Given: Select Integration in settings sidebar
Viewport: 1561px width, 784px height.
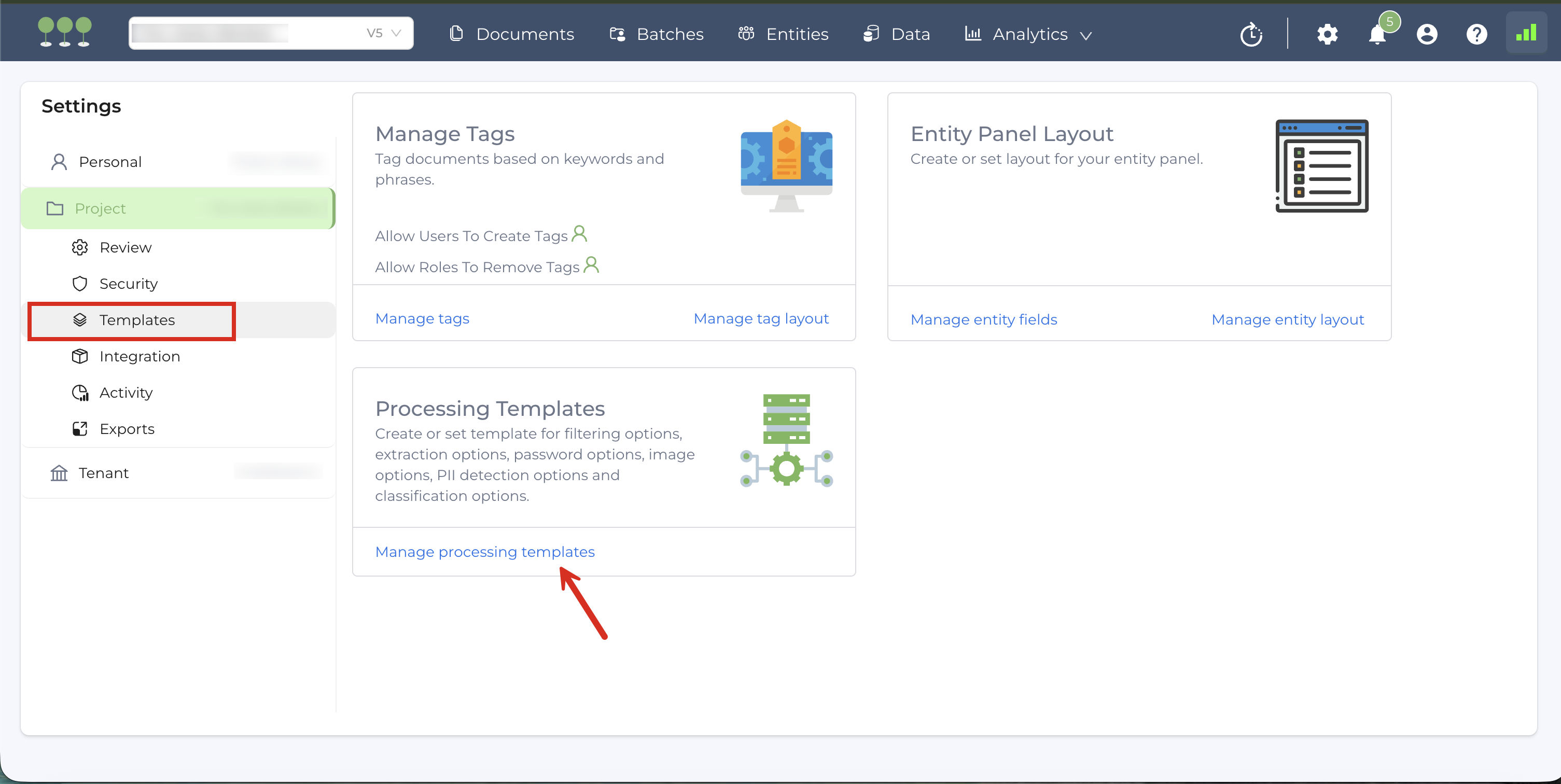Looking at the screenshot, I should click(140, 356).
